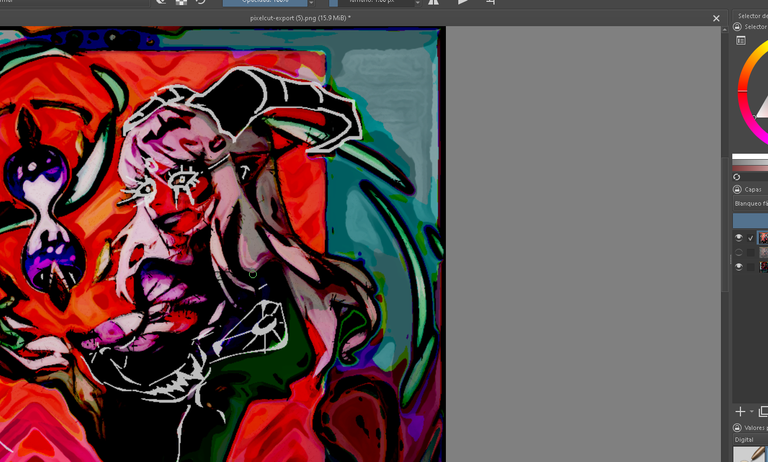Image resolution: width=768 pixels, height=462 pixels.
Task: Choose the pencil brush preset thumbnail
Action: click(750, 454)
